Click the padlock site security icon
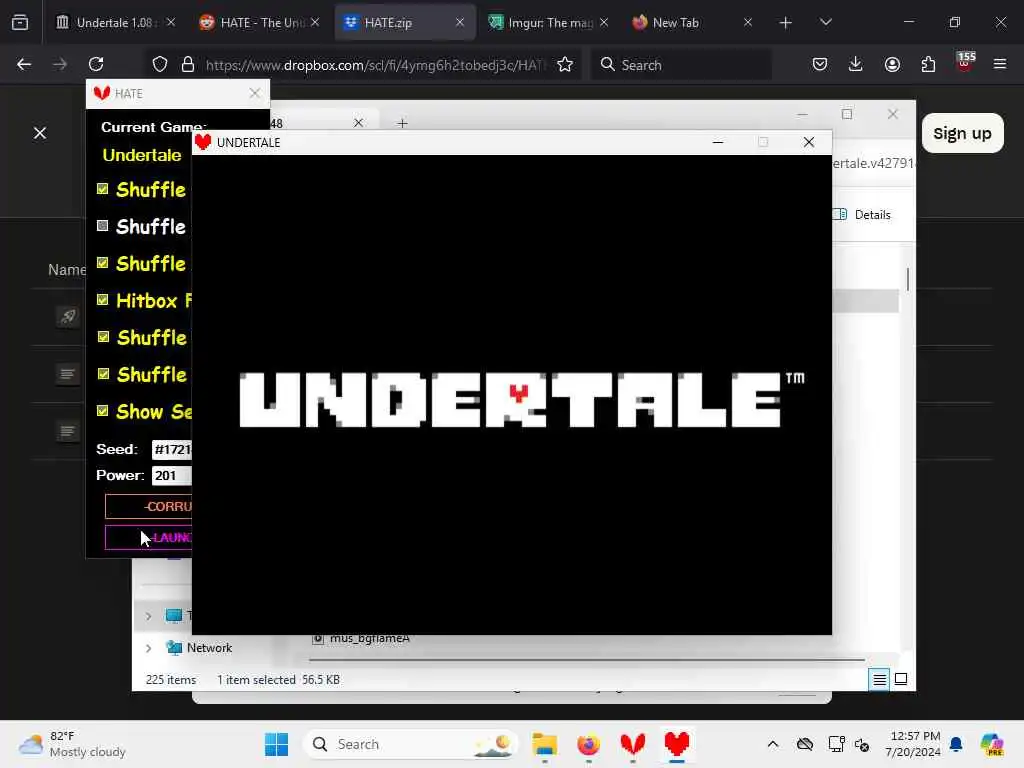The width and height of the screenshot is (1024, 768). 188,64
